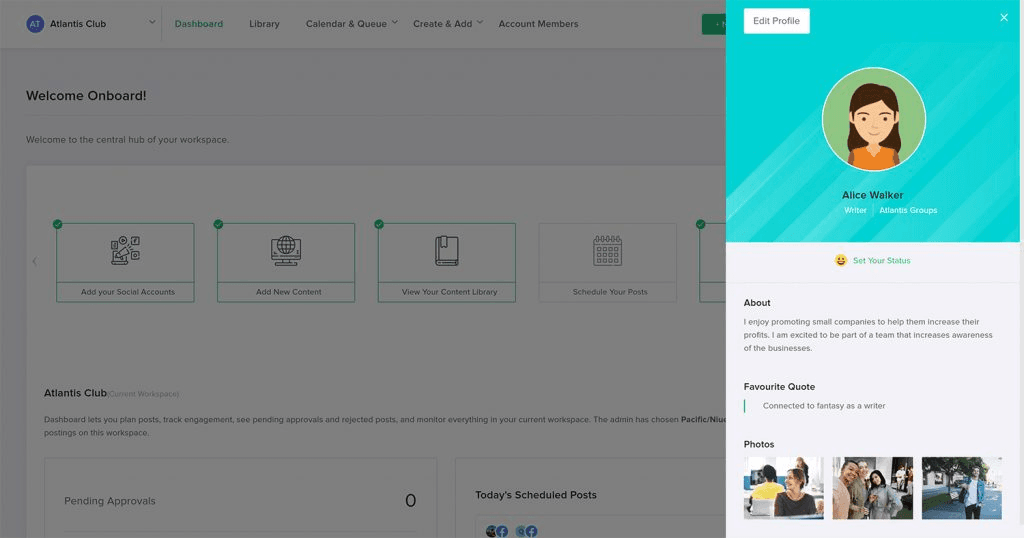
Task: Close the profile side panel
Action: point(1004,18)
